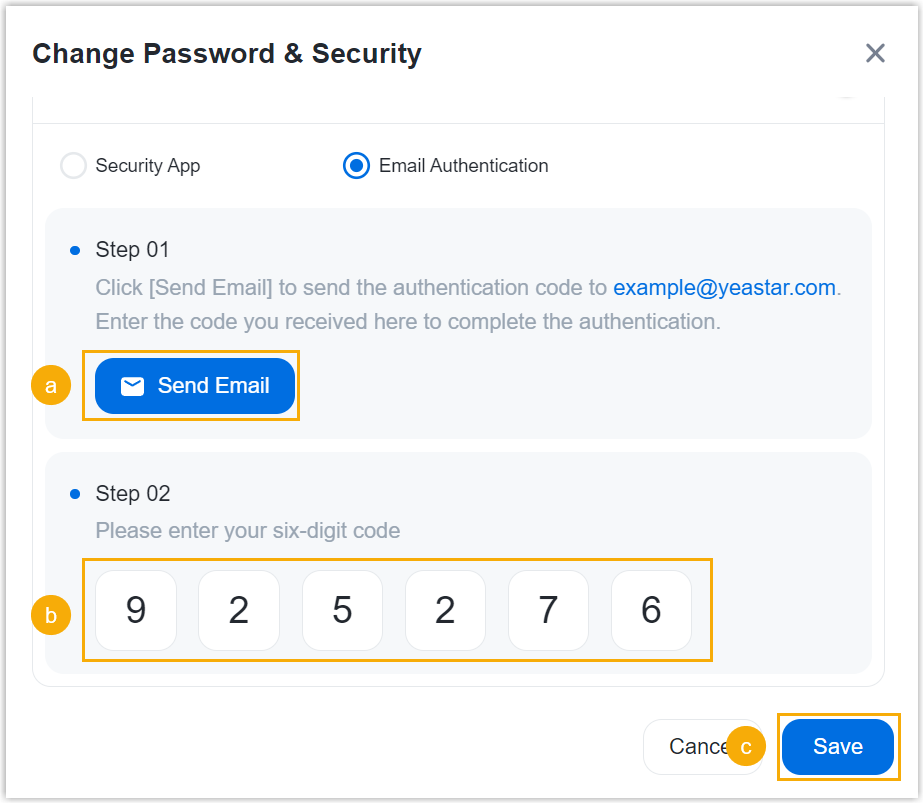
Task: Save the authentication settings
Action: (x=838, y=747)
